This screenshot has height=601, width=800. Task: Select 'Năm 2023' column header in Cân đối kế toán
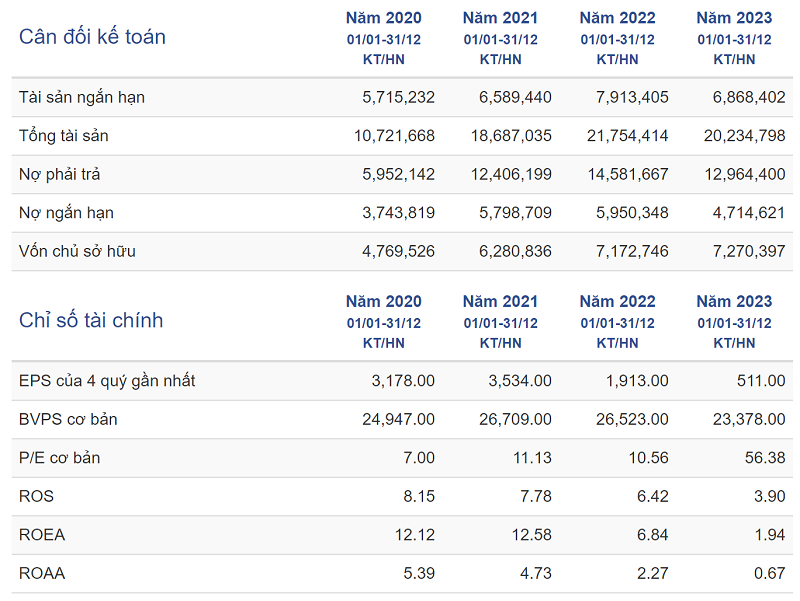pos(734,18)
